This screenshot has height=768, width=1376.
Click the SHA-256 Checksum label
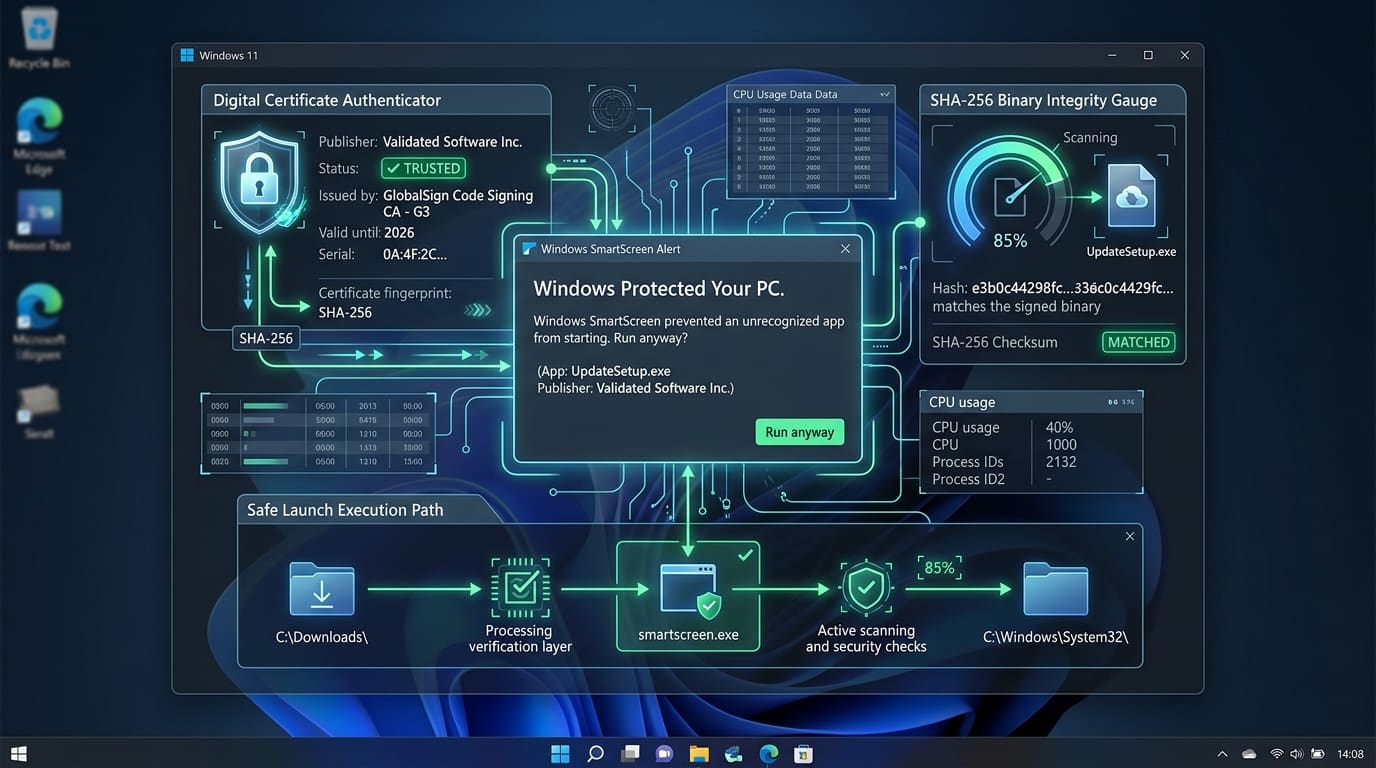994,342
